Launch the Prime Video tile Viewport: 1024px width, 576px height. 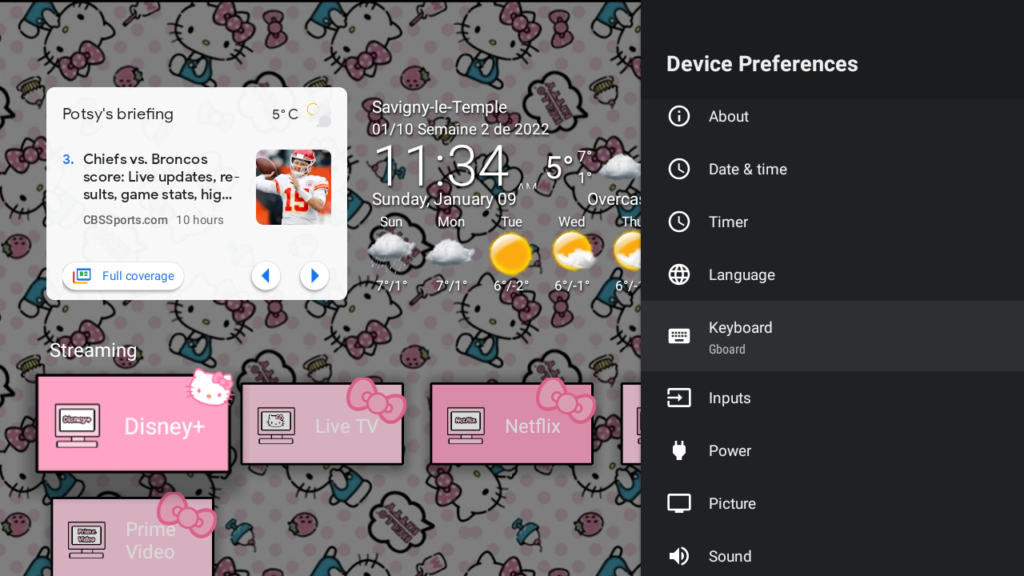(x=133, y=537)
